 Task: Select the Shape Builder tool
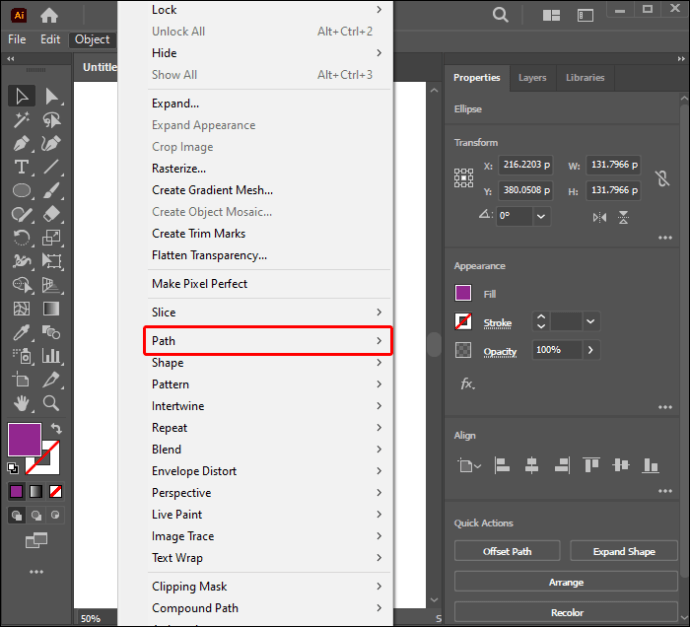[x=22, y=285]
